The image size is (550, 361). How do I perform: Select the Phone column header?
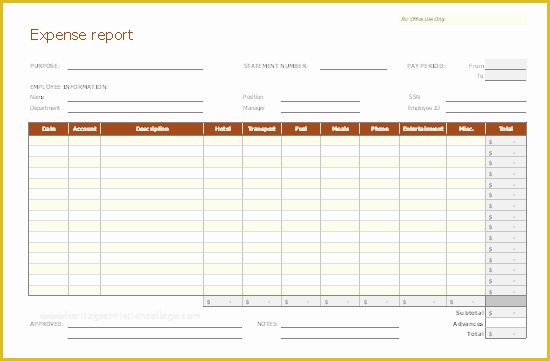coord(379,129)
